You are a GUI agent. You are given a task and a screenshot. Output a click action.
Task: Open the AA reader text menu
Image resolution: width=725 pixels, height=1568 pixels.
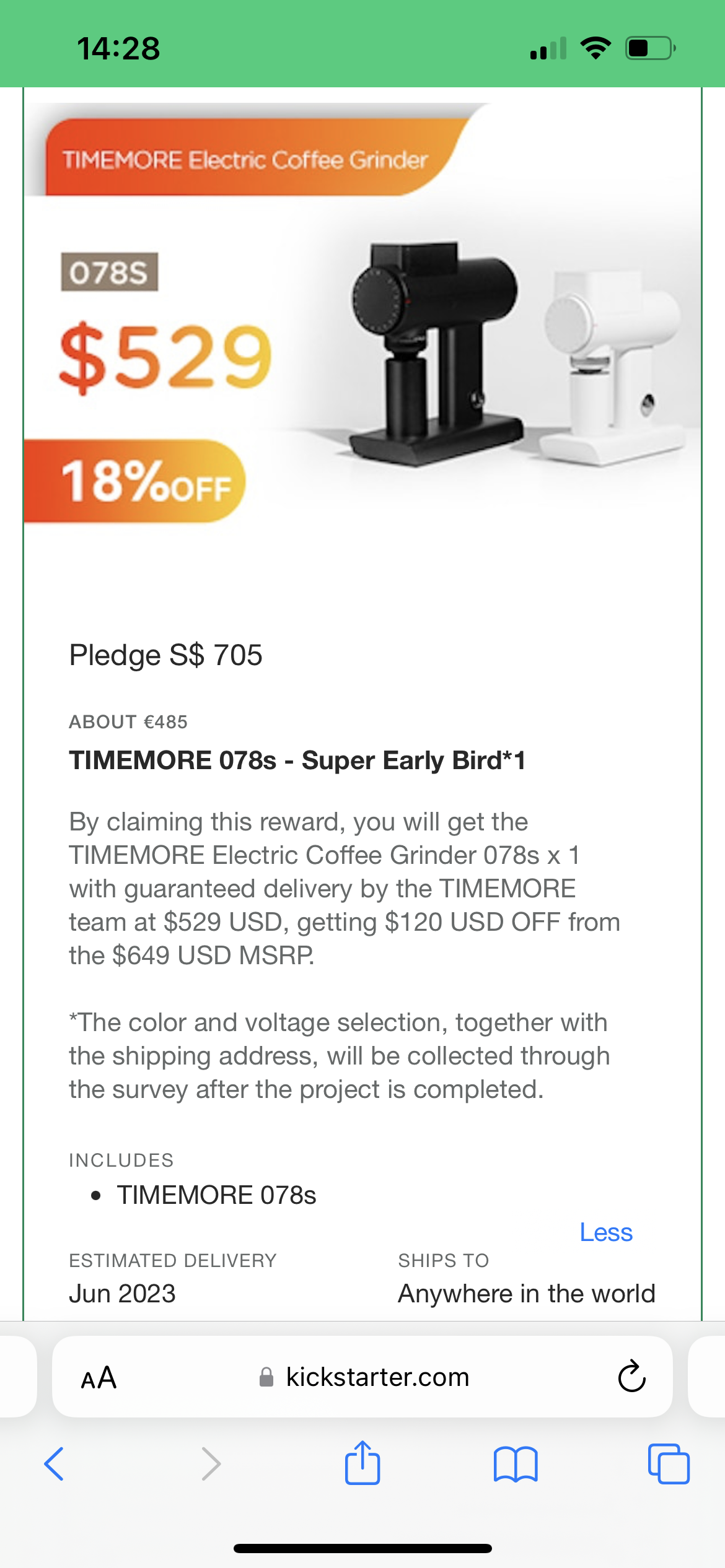(x=99, y=1378)
